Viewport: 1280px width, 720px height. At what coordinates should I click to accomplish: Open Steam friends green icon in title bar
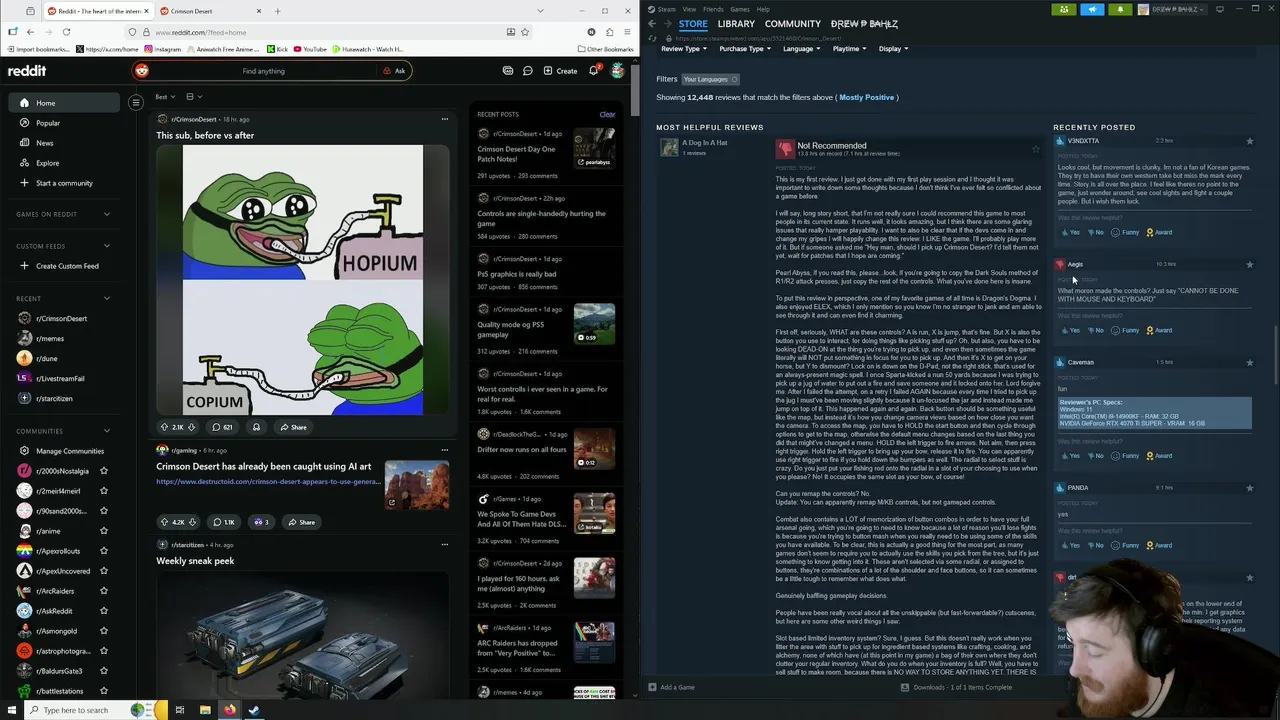(1064, 9)
